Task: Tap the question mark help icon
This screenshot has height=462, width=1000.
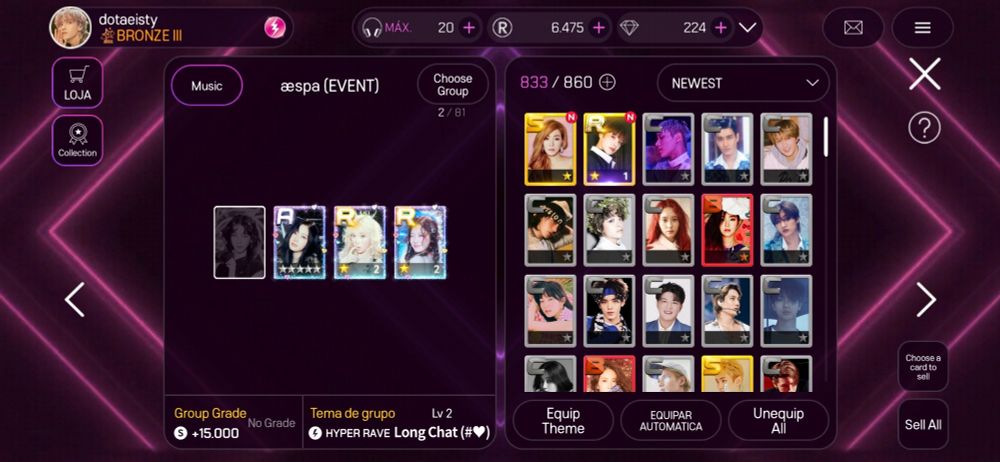Action: coord(924,129)
